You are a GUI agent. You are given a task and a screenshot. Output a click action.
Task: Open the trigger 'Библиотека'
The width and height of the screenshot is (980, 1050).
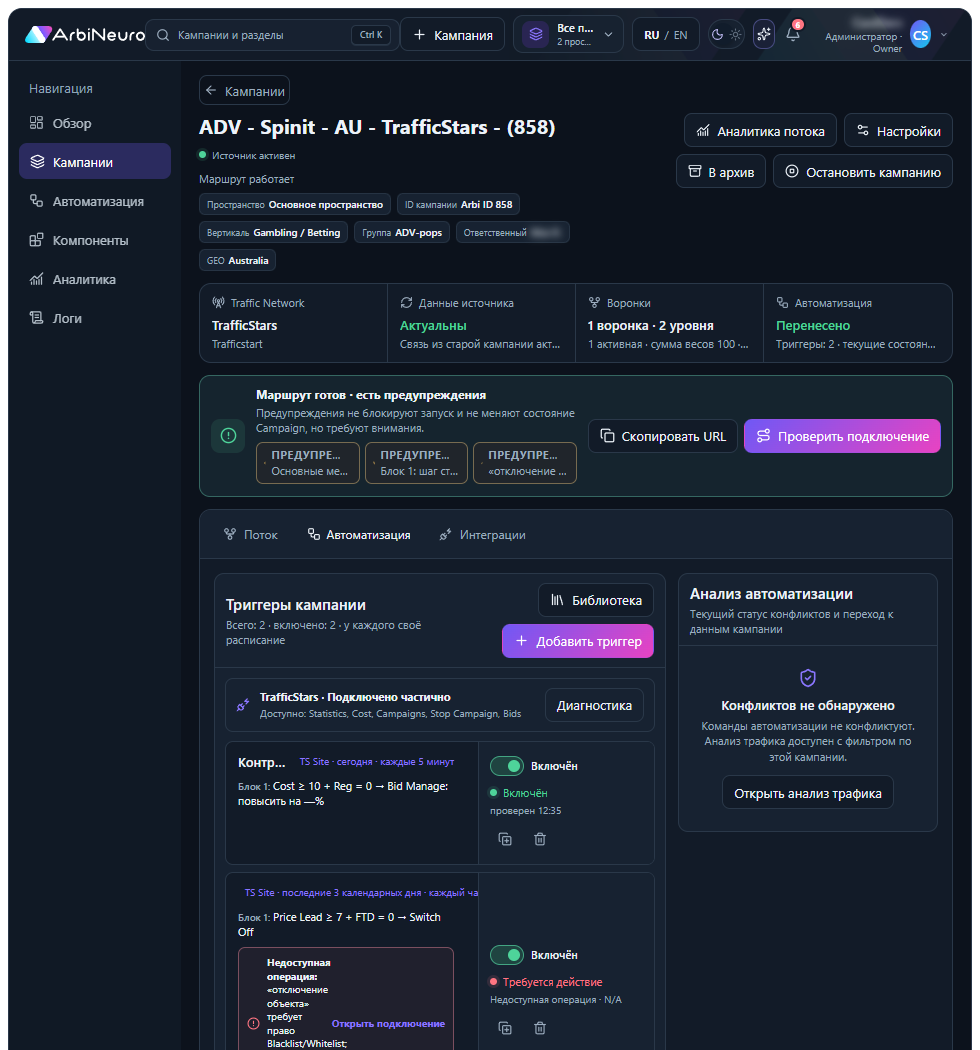[596, 600]
